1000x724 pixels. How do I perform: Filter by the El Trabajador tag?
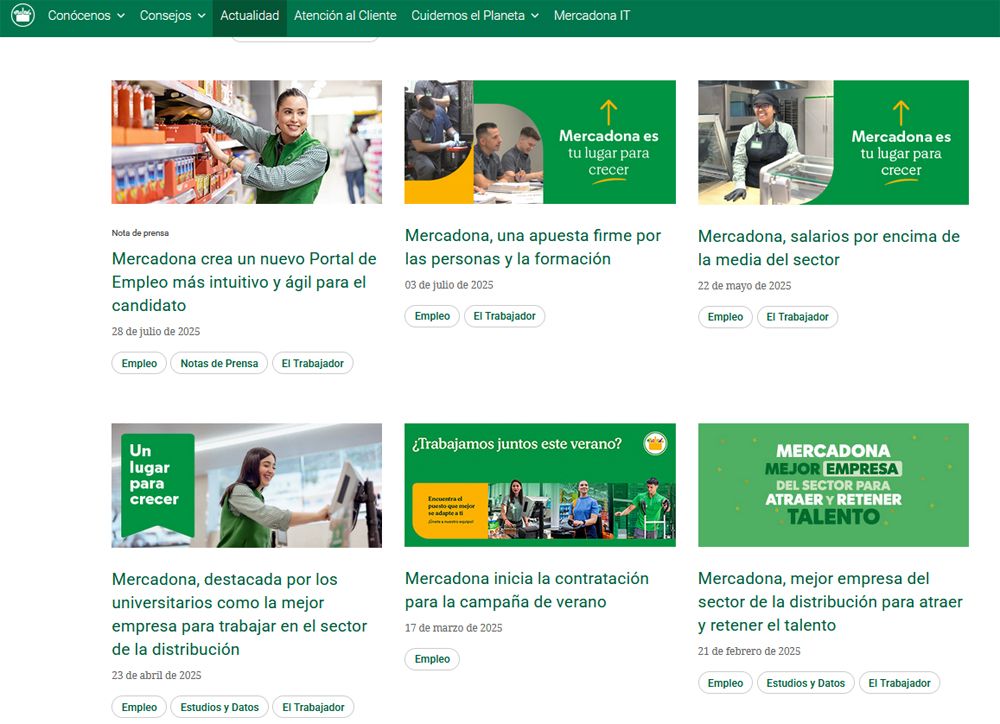pyautogui.click(x=313, y=363)
